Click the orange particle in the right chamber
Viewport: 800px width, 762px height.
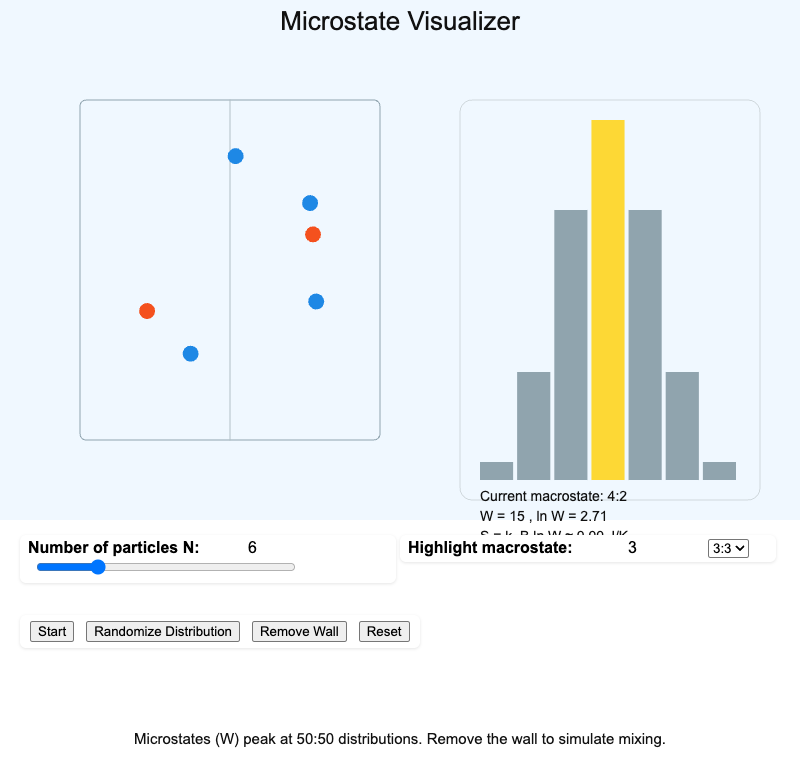(313, 234)
